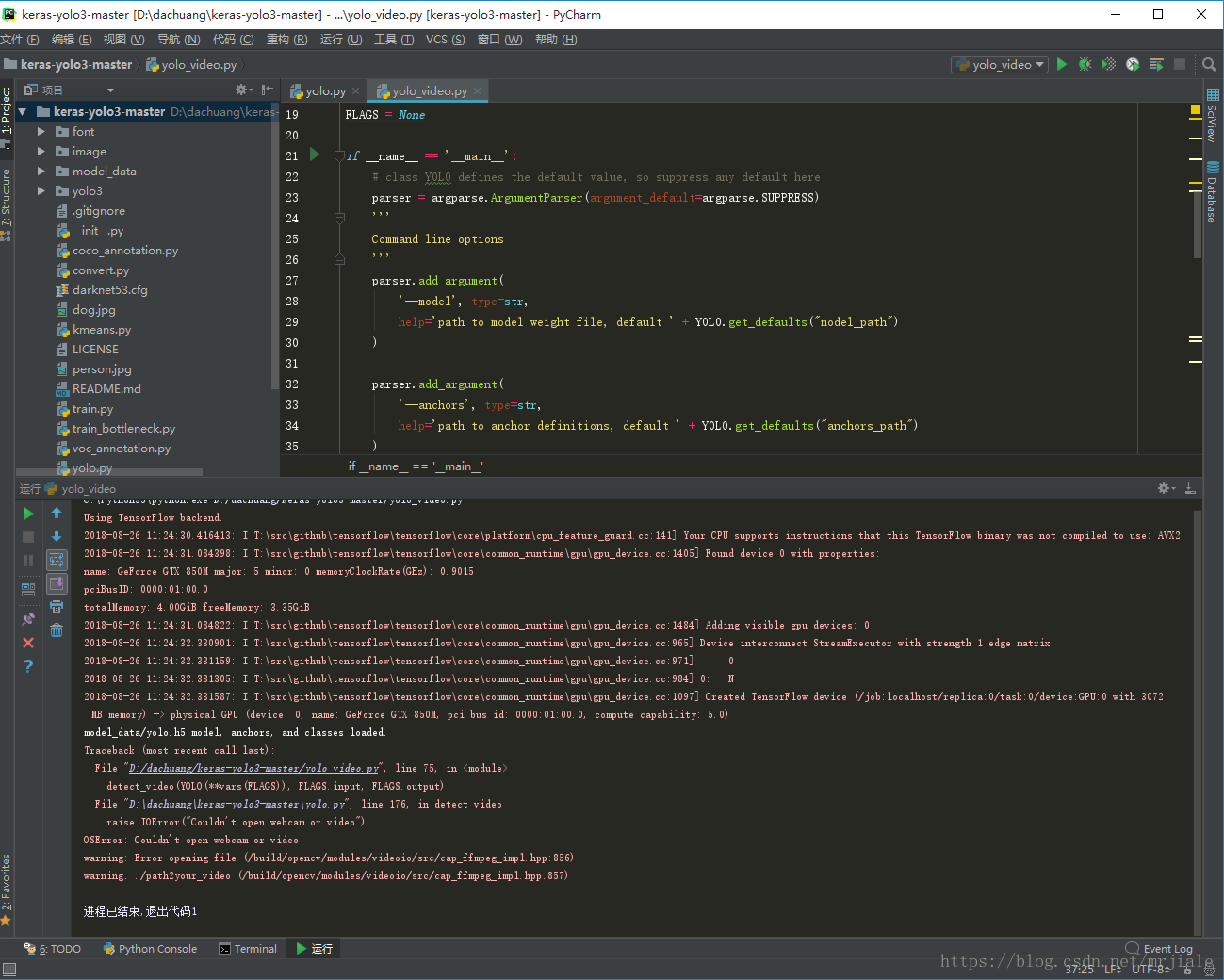Clear all console output with trash icon

[57, 630]
